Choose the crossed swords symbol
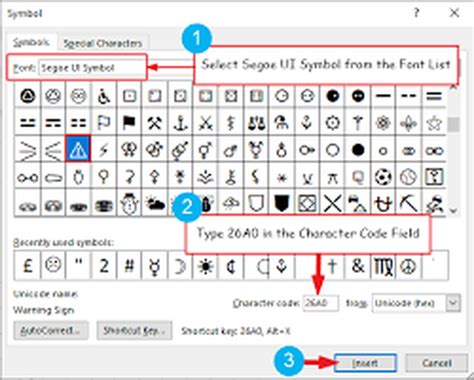This screenshot has height=380, width=474. tap(205, 123)
